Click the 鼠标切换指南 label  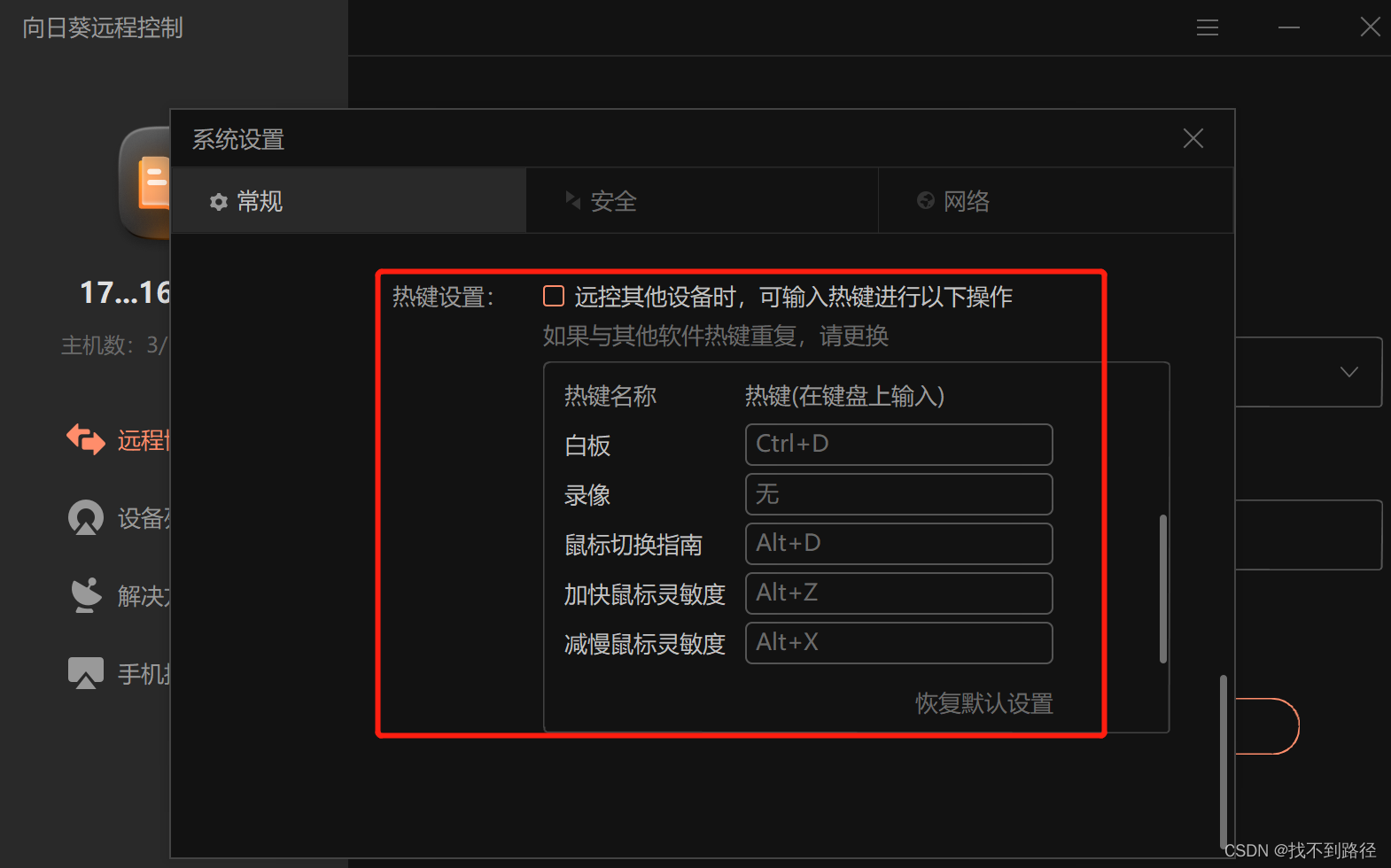633,545
